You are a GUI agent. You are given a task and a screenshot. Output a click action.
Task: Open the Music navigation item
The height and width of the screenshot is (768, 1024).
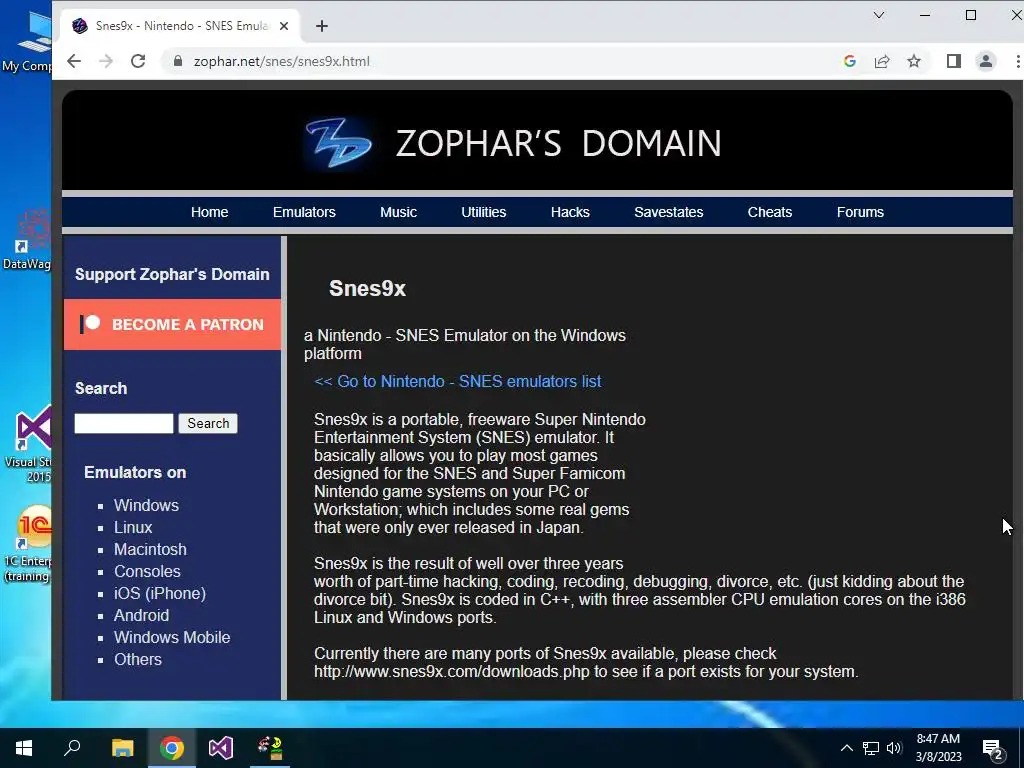click(398, 212)
